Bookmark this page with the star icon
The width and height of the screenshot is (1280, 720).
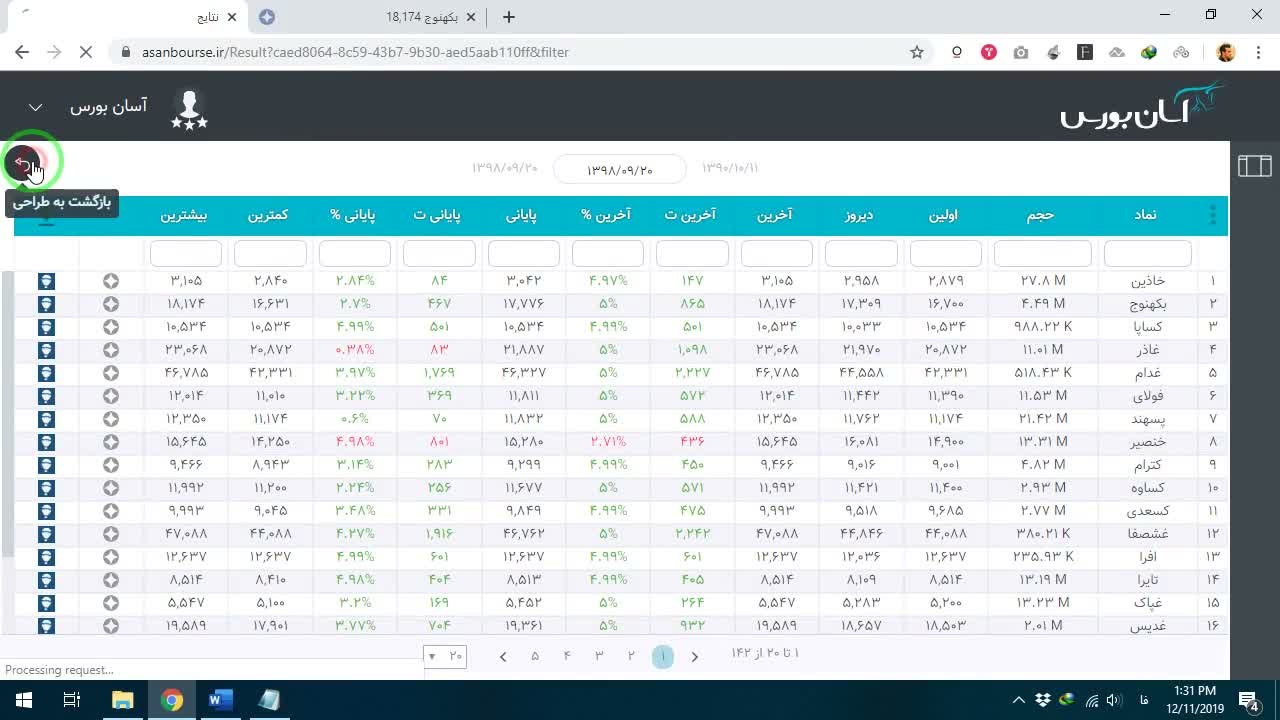(x=916, y=52)
